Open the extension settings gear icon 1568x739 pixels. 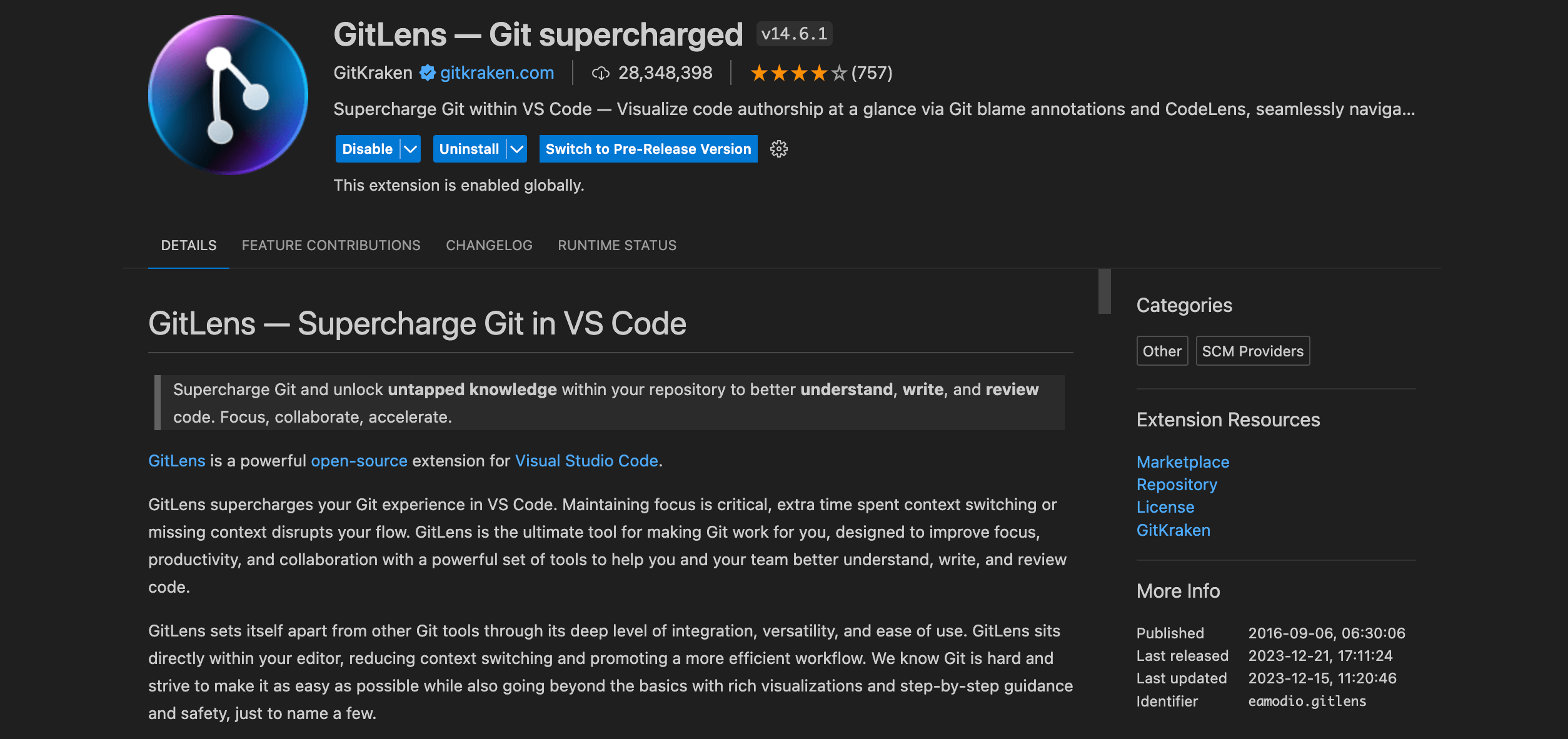pyautogui.click(x=778, y=149)
